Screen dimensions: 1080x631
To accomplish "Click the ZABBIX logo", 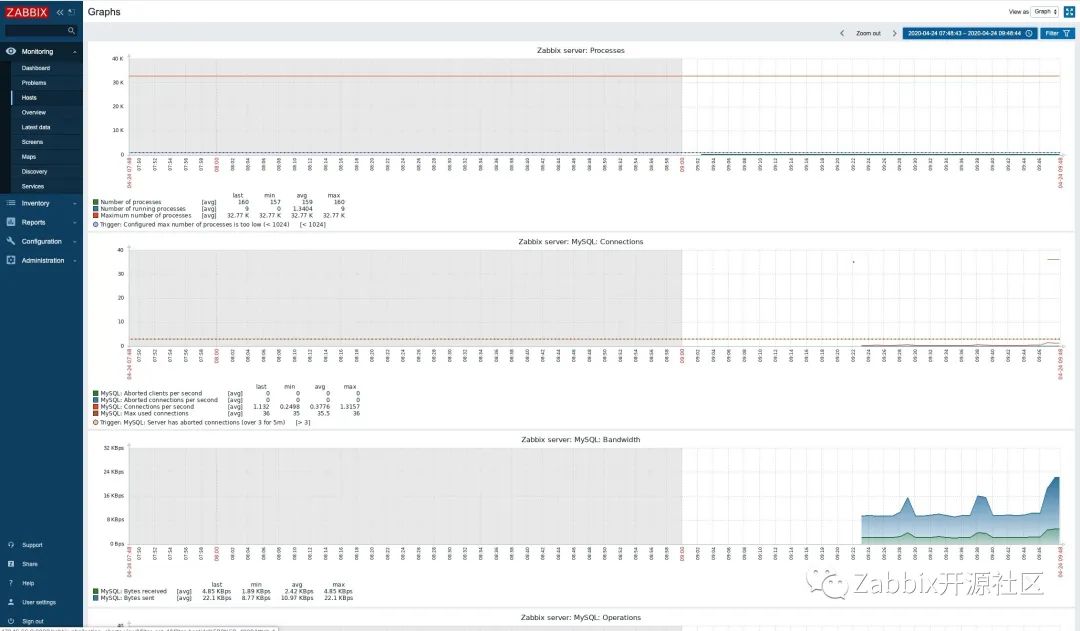I will click(x=27, y=12).
